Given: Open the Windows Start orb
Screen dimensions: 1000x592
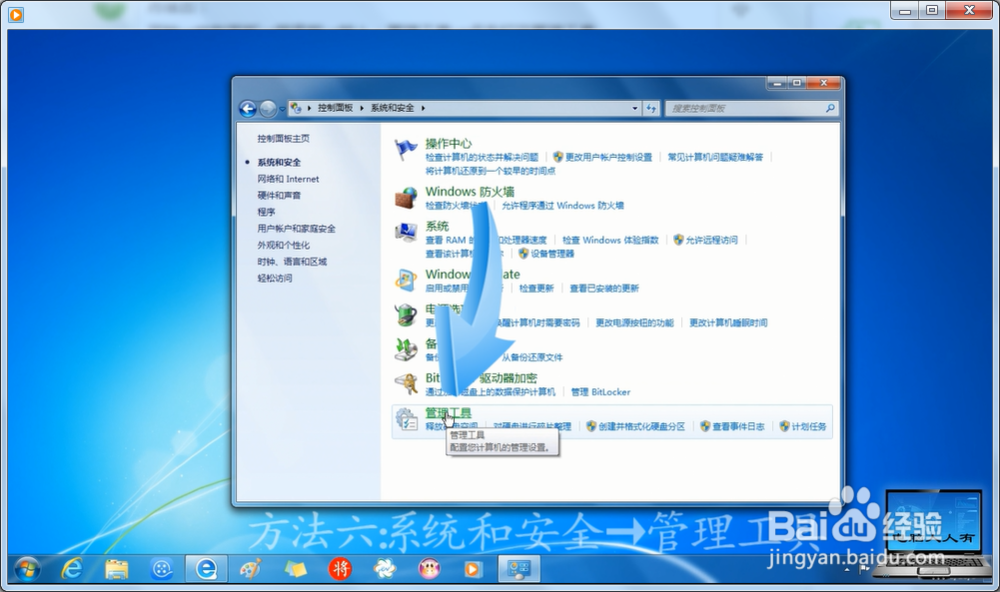Looking at the screenshot, I should click(27, 568).
